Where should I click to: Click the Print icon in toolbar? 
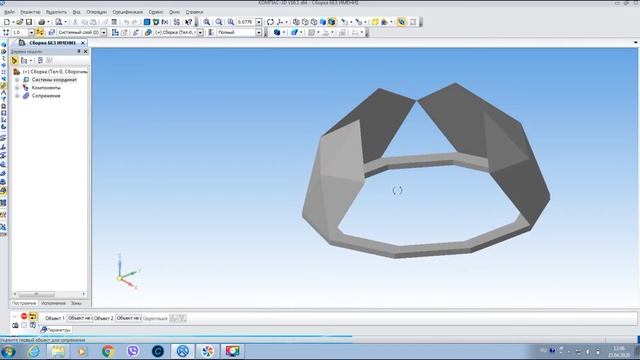(41, 22)
